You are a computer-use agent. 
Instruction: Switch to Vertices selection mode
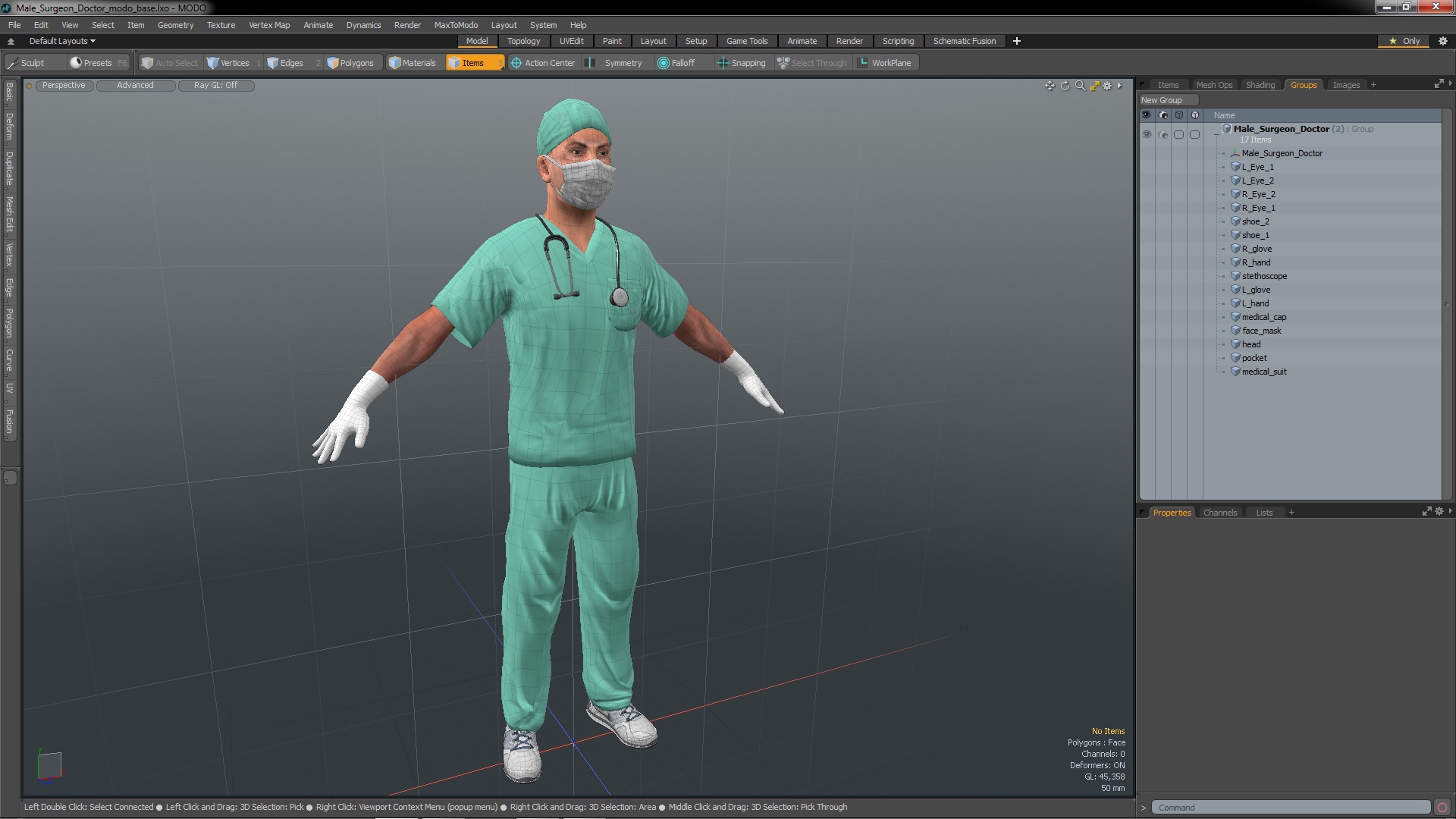coord(234,63)
